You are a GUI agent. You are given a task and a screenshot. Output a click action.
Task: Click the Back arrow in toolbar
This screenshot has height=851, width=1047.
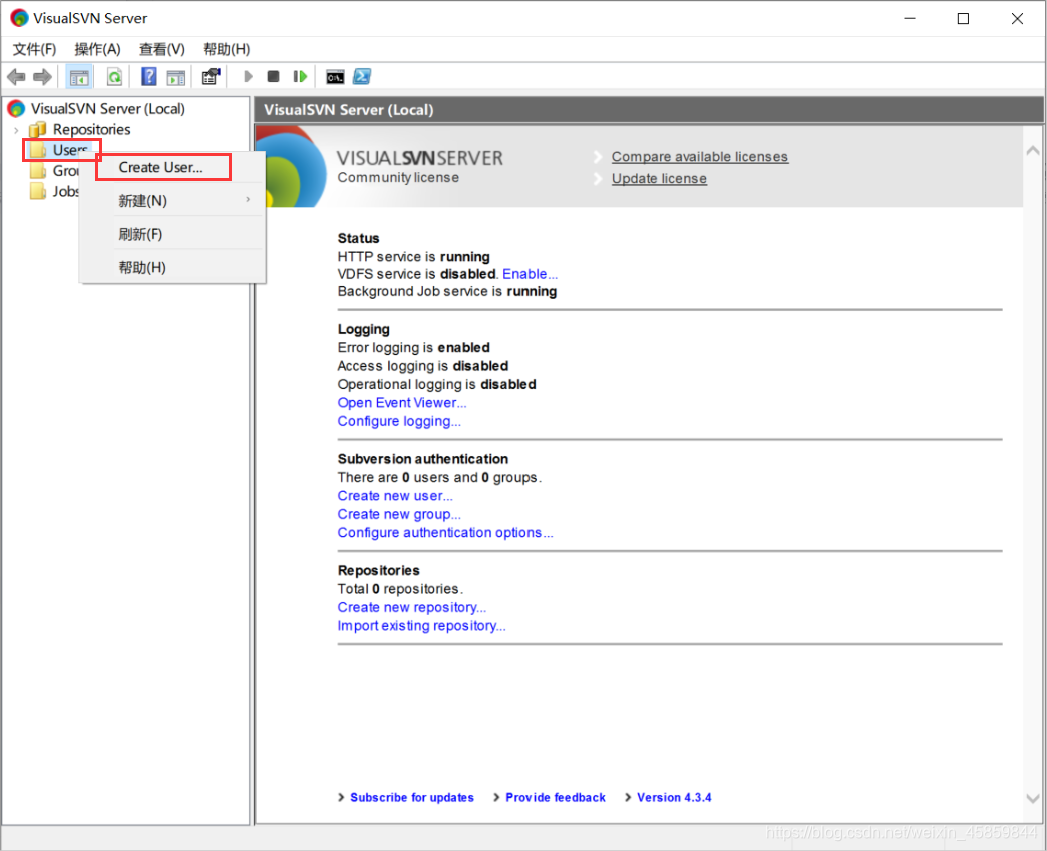click(x=16, y=77)
